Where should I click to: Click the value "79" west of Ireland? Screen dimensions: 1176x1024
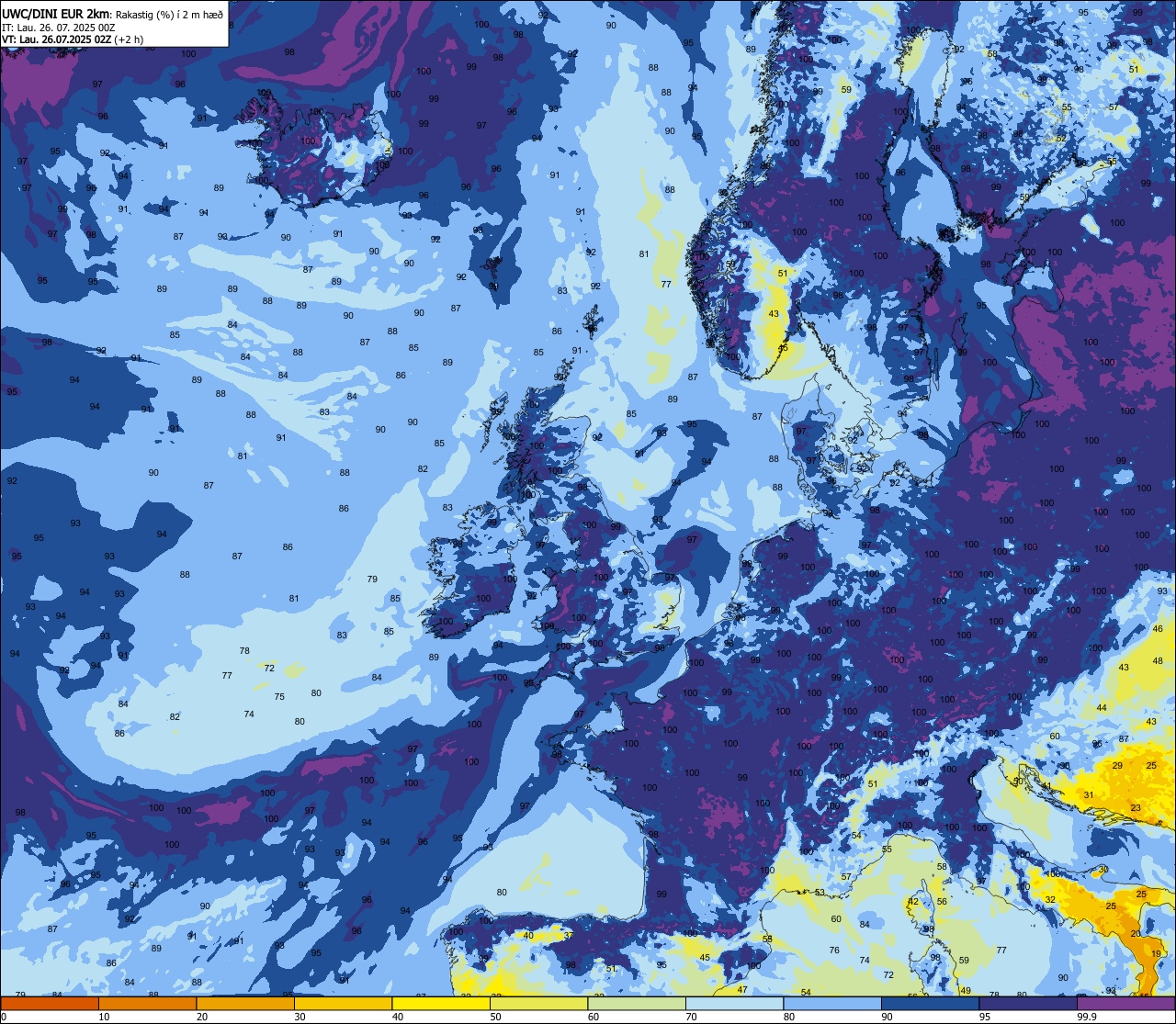pos(372,580)
